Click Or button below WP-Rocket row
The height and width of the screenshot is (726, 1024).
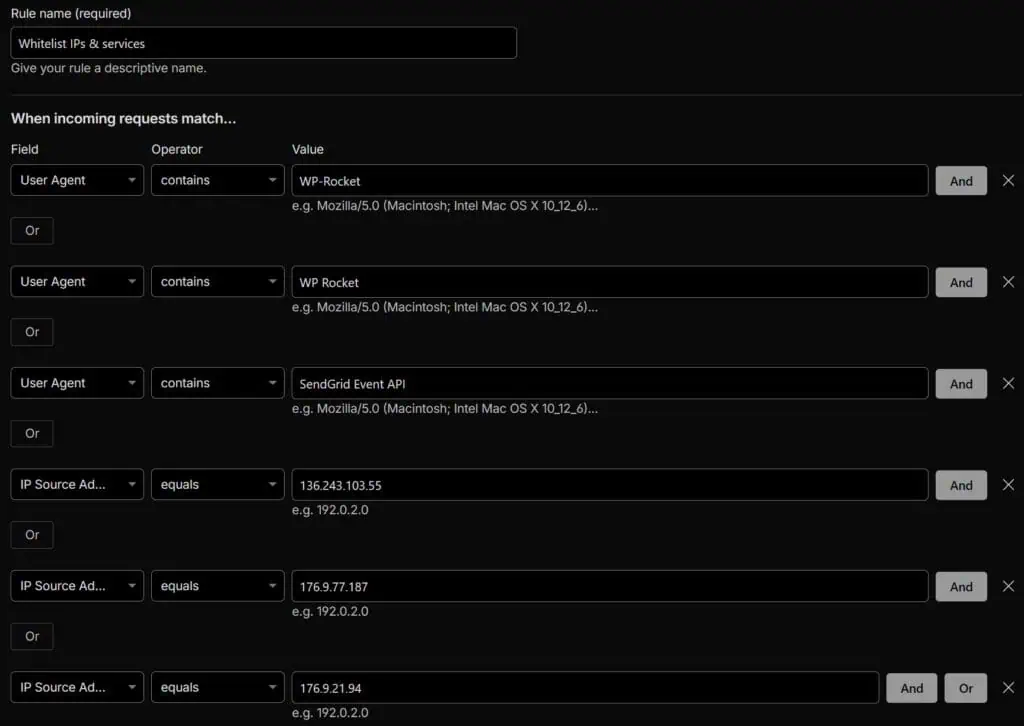coord(32,231)
